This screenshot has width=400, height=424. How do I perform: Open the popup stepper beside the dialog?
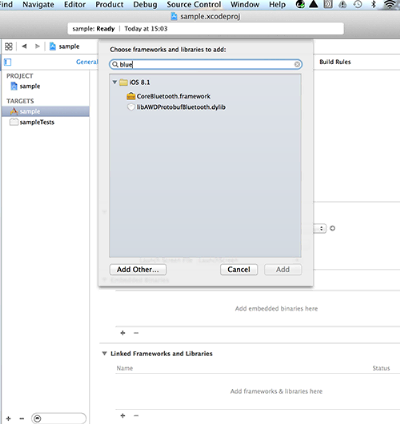[321, 229]
